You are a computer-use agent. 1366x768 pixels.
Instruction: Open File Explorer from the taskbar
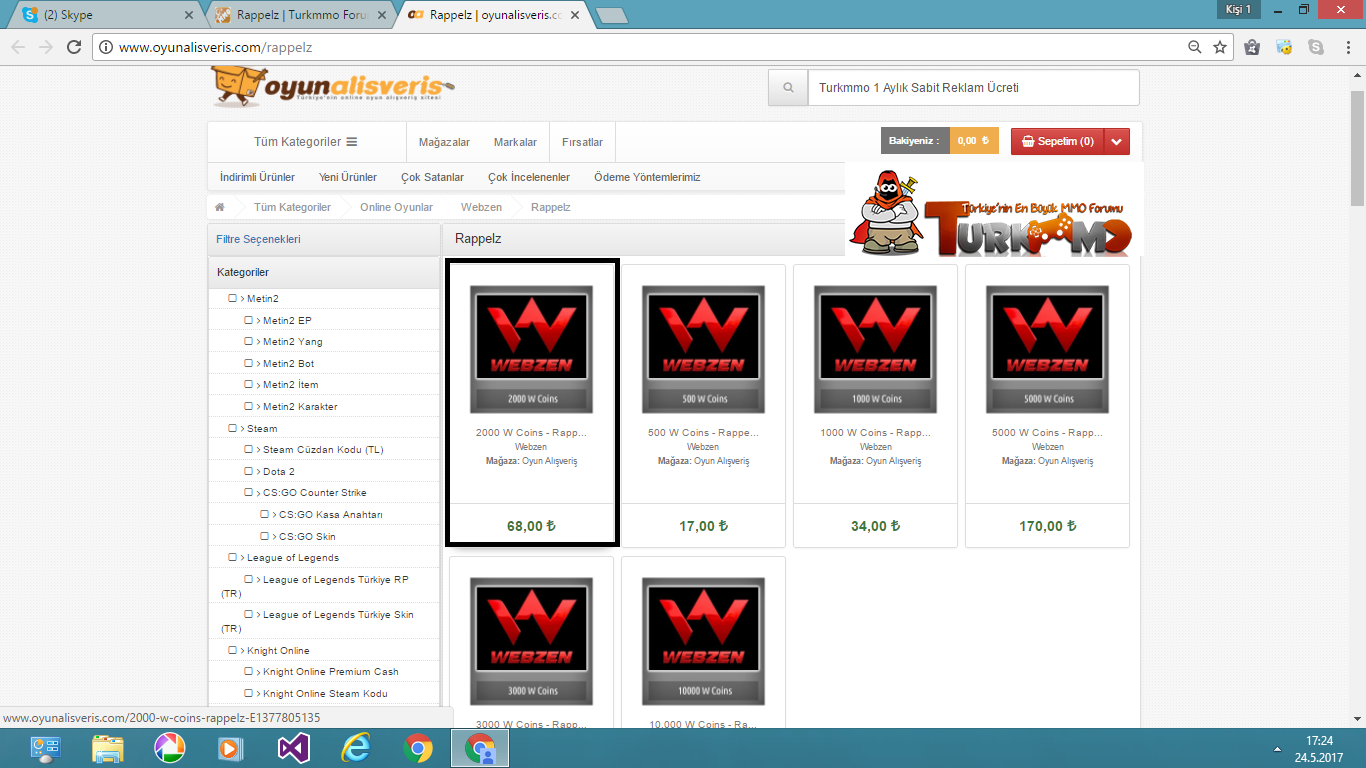coord(107,748)
